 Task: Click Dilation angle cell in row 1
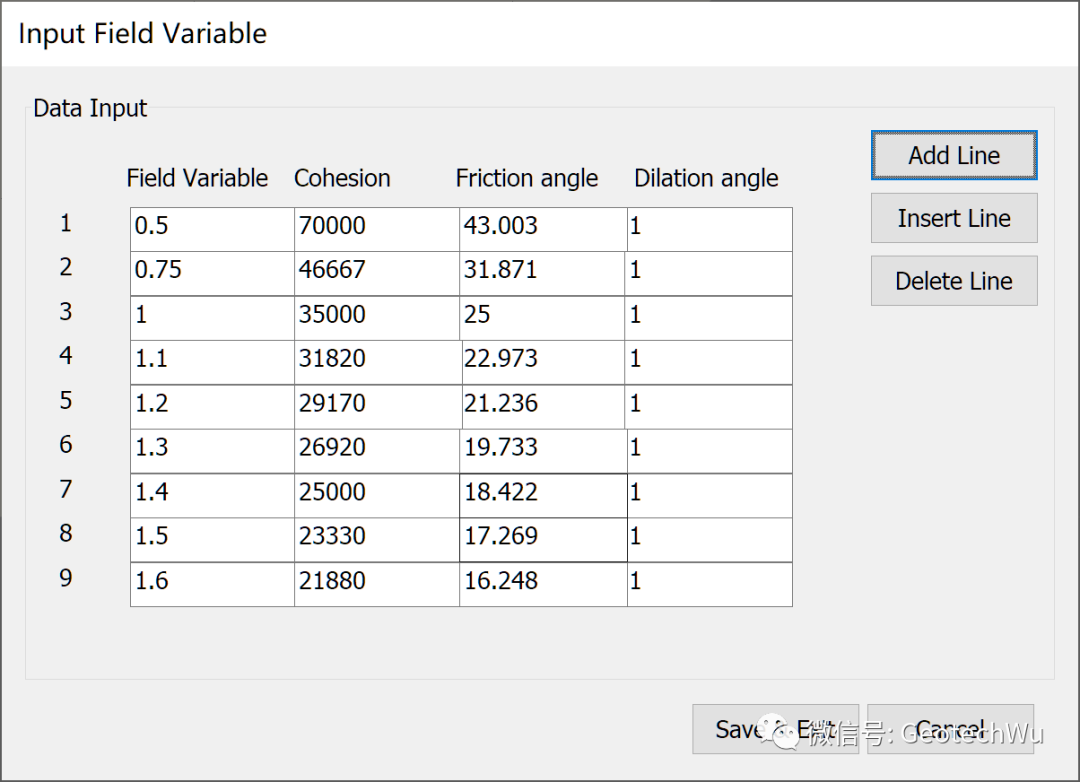709,229
